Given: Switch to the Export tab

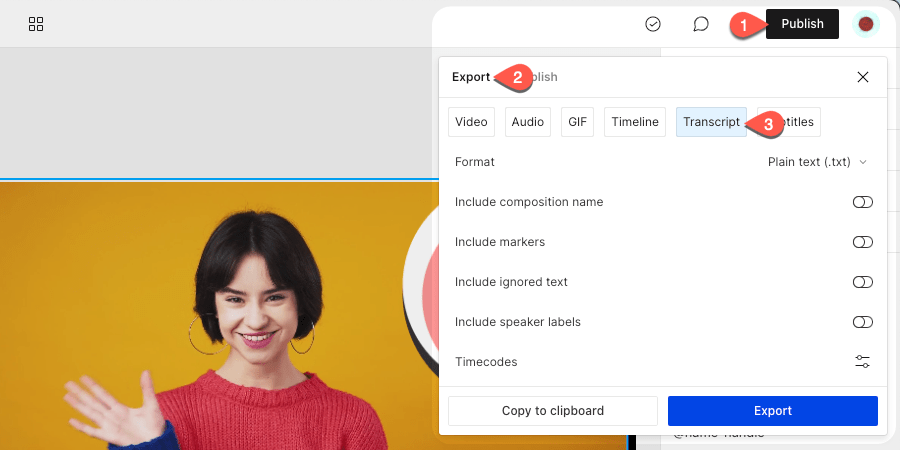Looking at the screenshot, I should point(471,77).
